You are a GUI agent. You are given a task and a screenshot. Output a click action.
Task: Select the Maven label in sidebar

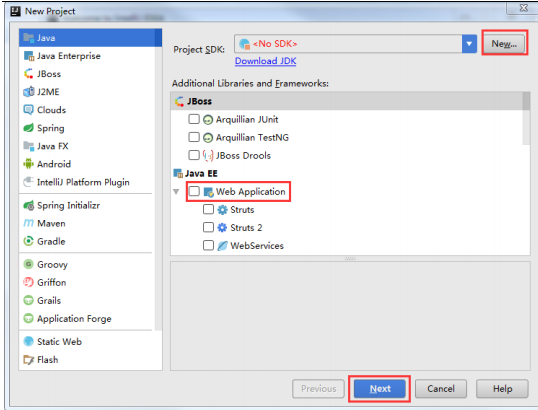click(x=51, y=224)
